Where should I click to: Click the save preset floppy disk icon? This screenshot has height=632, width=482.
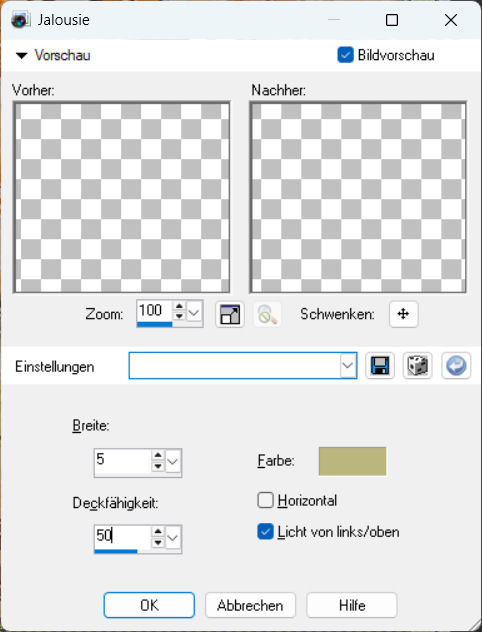(x=380, y=366)
